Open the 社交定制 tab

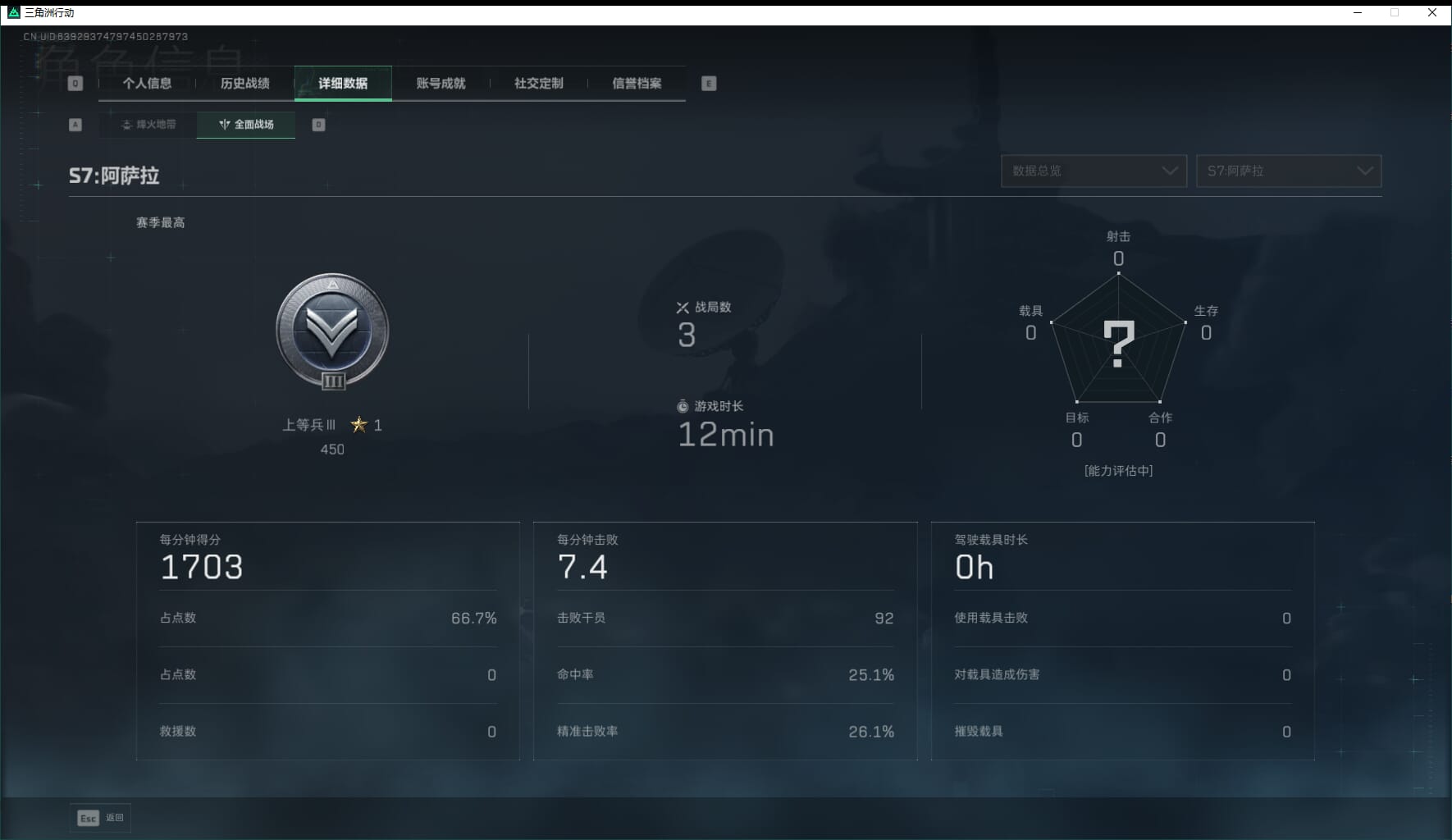(538, 83)
